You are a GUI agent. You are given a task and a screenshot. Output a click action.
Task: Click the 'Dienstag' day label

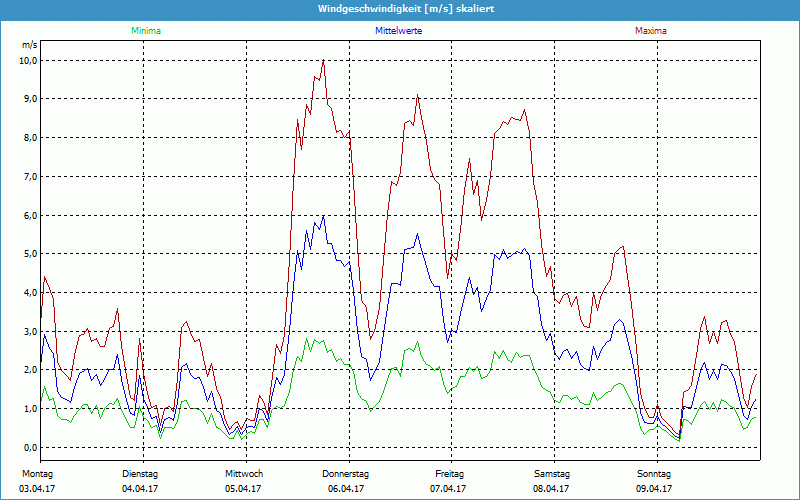140,474
